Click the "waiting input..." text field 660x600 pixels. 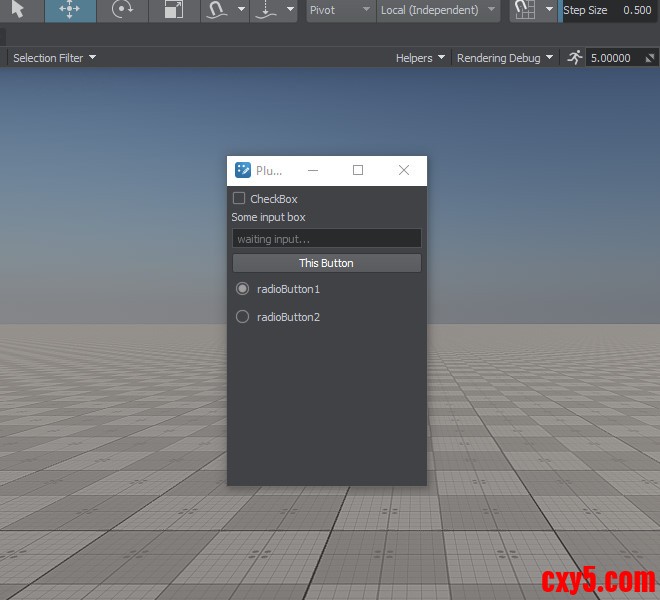(326, 239)
